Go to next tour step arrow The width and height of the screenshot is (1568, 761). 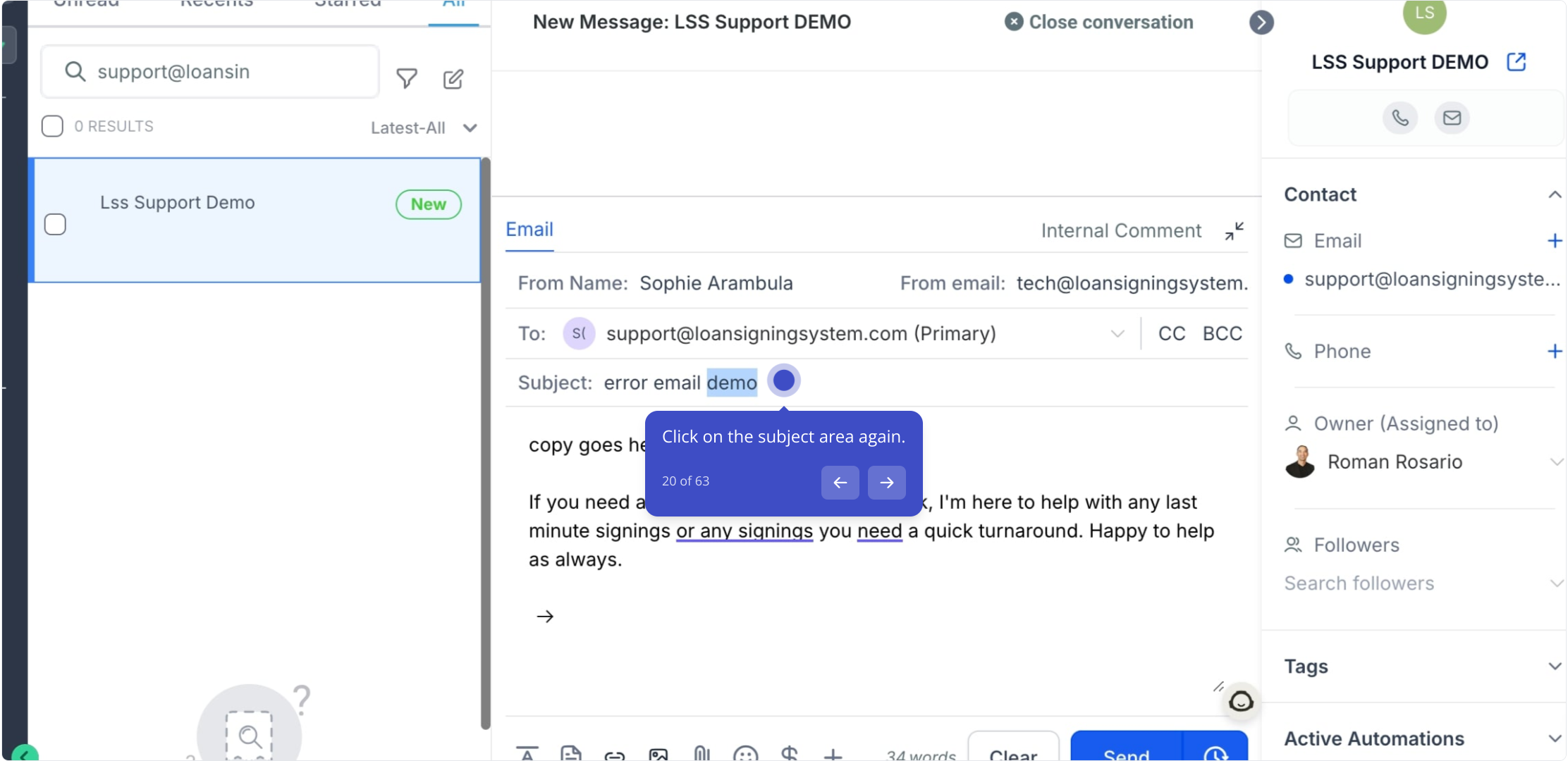coord(886,483)
